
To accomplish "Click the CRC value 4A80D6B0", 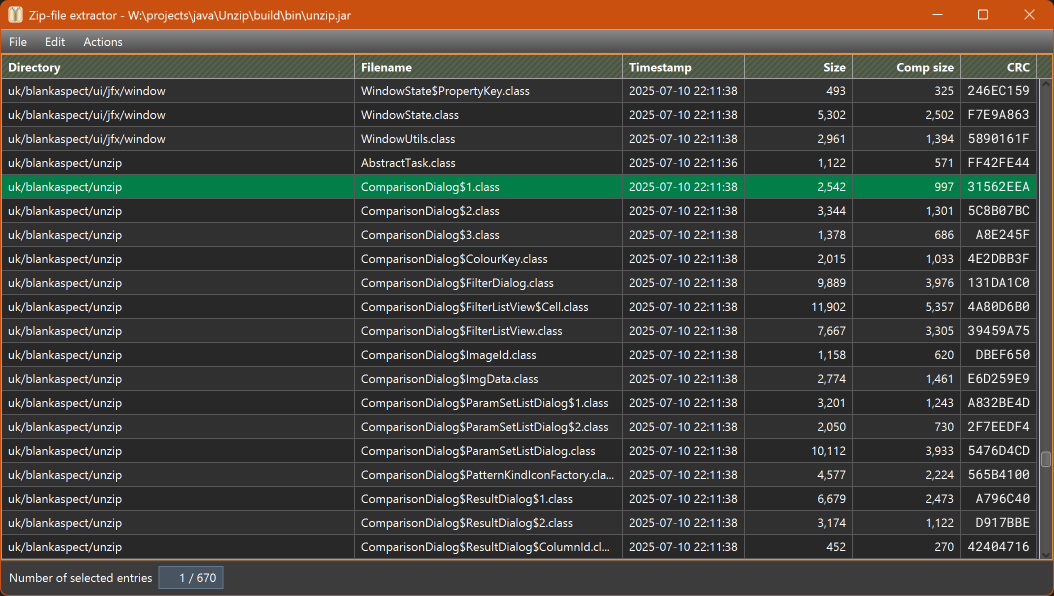I will tap(998, 307).
